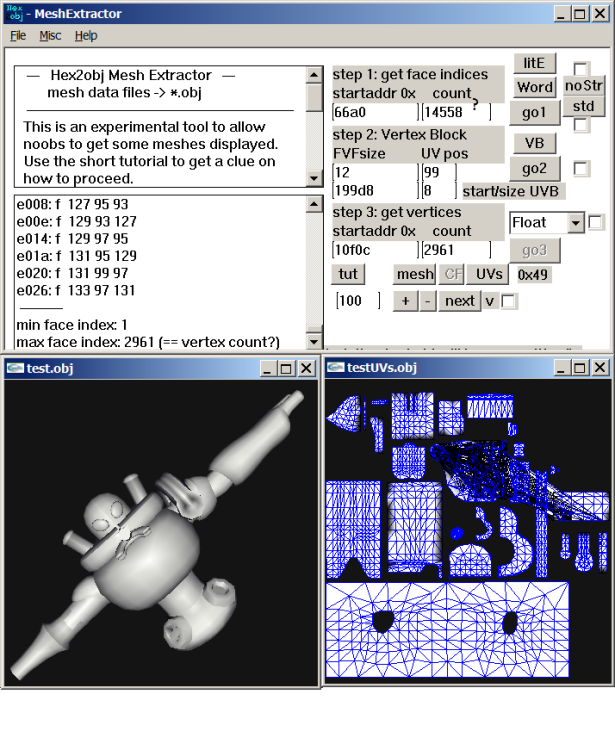This screenshot has width=615, height=750.
Task: Click the CF button
Action: [452, 274]
